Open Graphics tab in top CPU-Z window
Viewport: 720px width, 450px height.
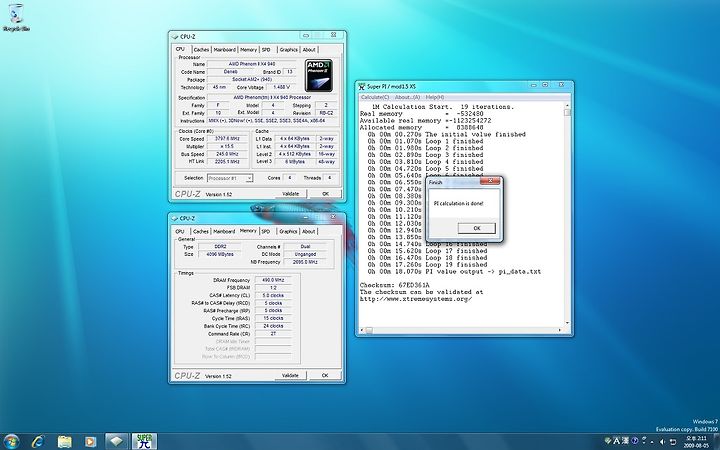288,50
